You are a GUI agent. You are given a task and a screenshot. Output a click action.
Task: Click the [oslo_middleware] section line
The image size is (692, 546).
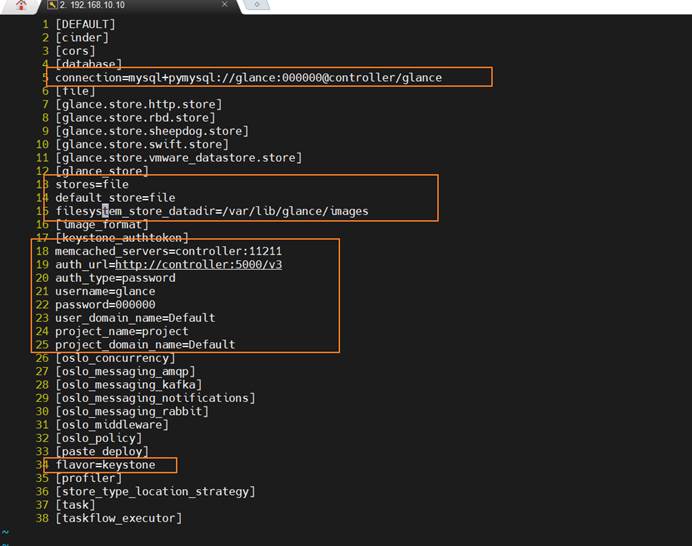click(112, 425)
